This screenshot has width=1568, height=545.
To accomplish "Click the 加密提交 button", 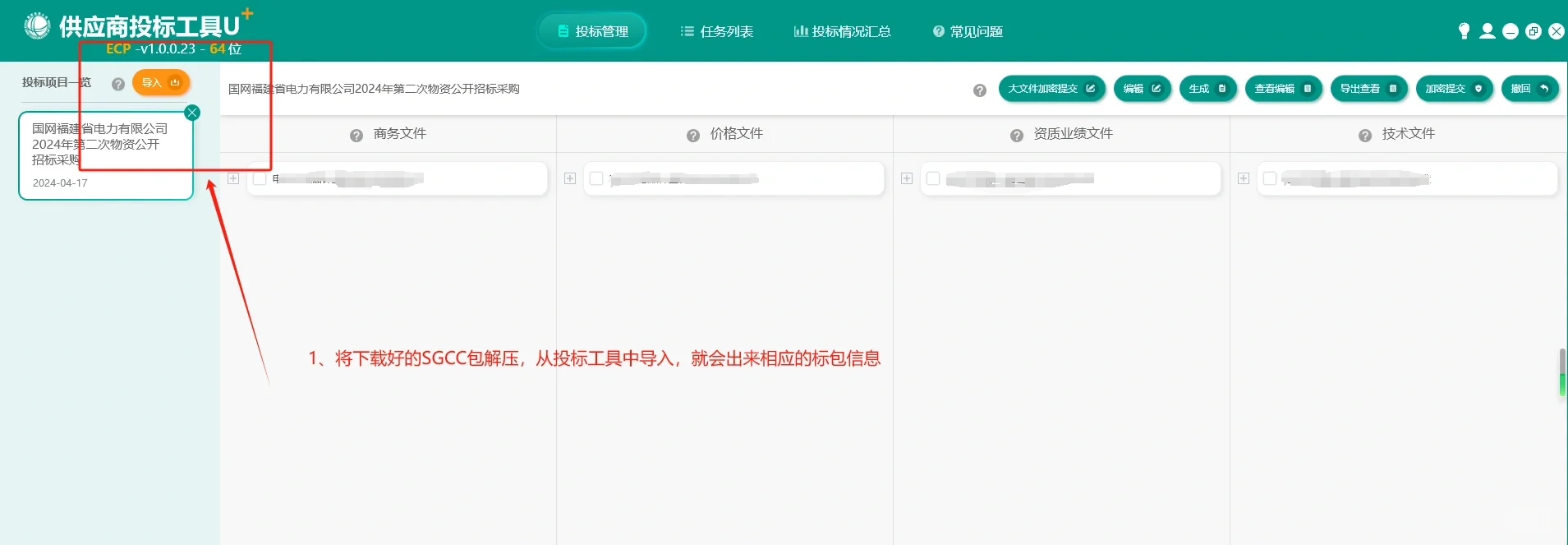I will [x=1455, y=89].
